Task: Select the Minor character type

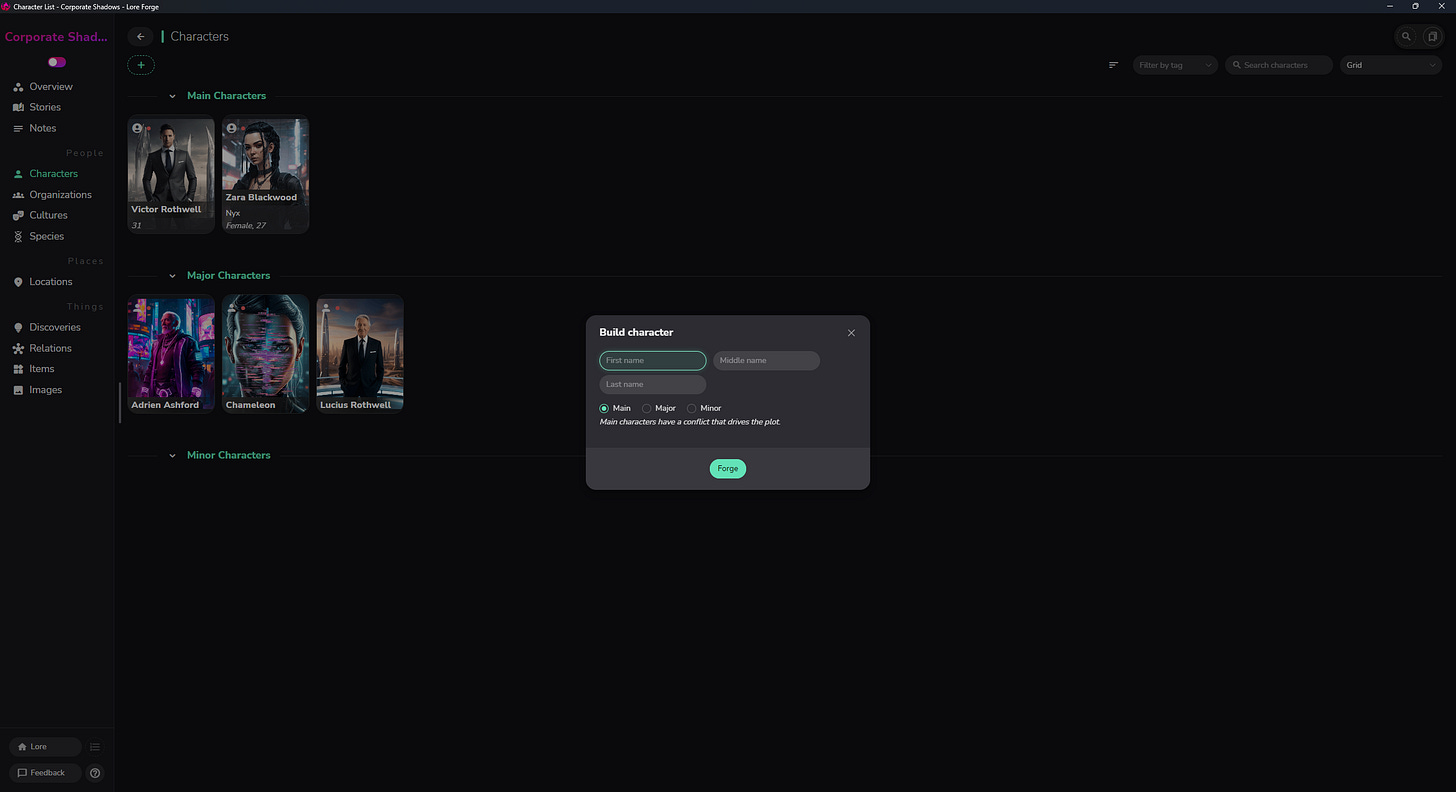Action: pos(691,408)
